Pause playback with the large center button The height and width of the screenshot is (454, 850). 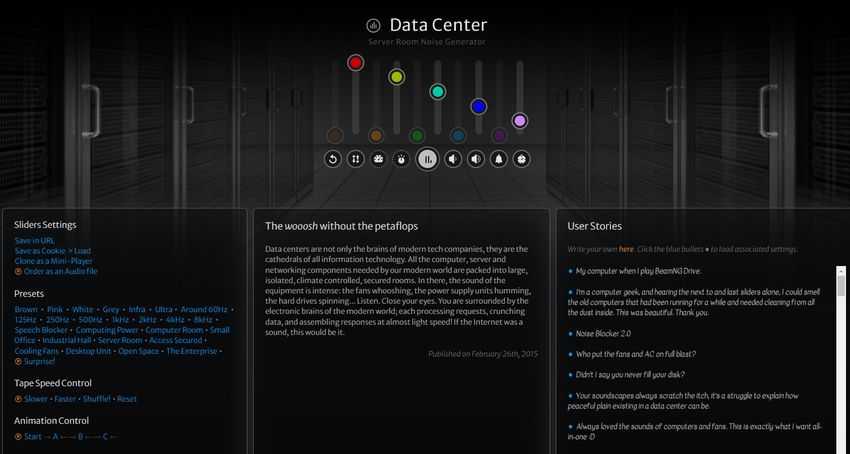[427, 159]
